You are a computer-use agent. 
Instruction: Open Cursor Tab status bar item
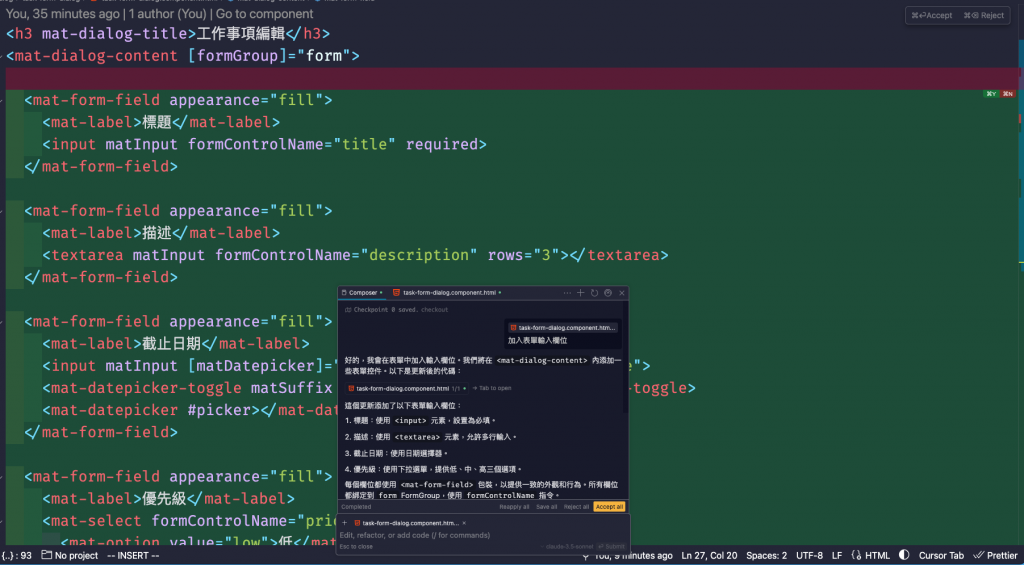(941, 556)
